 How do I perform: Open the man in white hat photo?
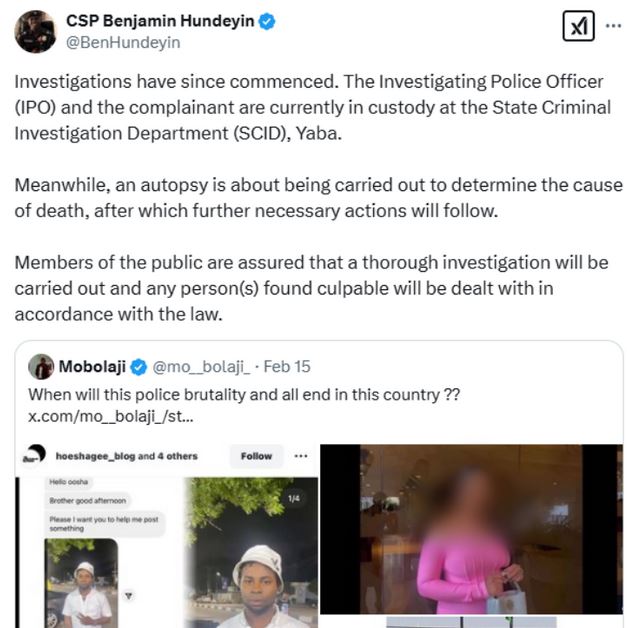coord(251,552)
